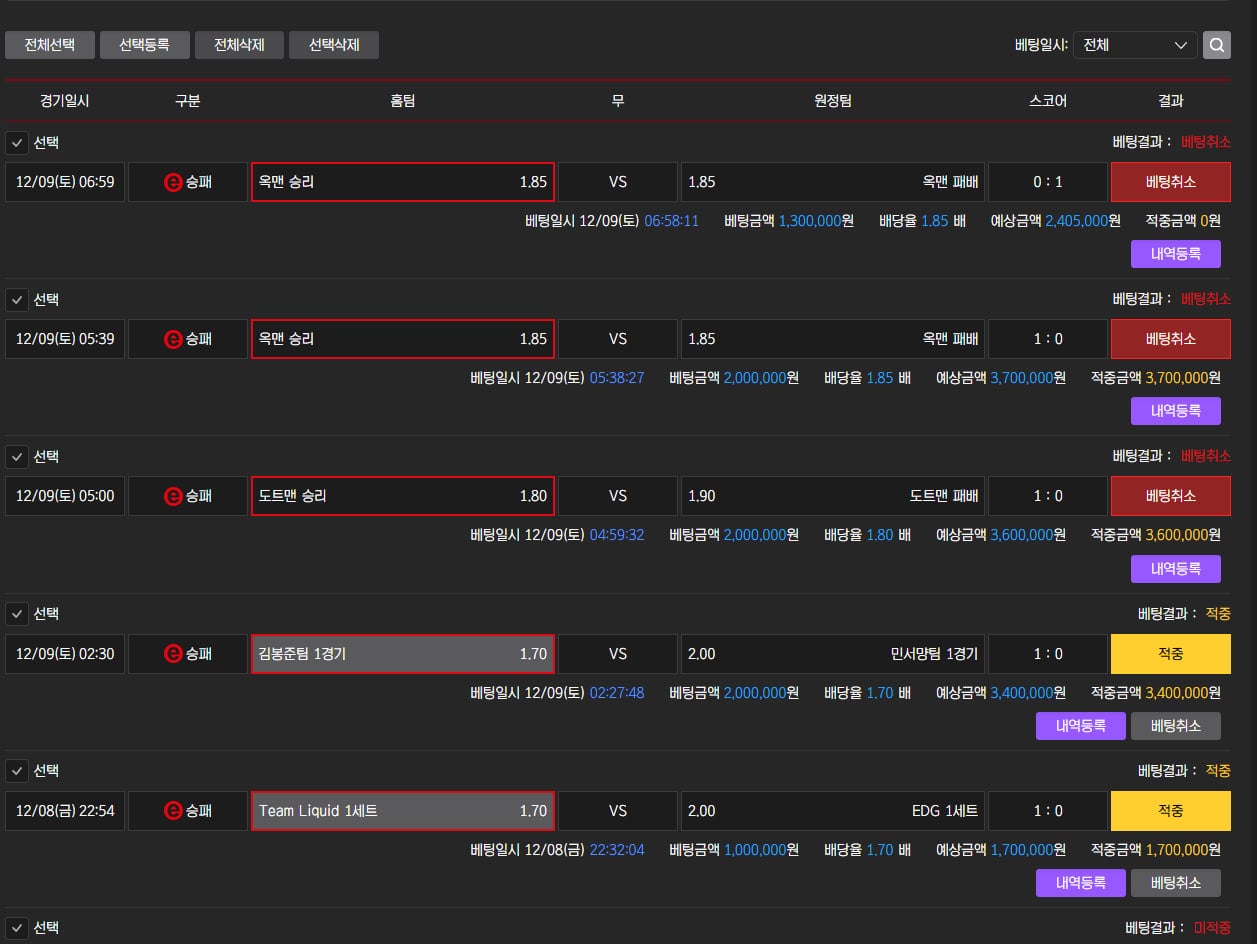1257x944 pixels.
Task: Click the 경기일시 column header
Action: [x=65, y=101]
